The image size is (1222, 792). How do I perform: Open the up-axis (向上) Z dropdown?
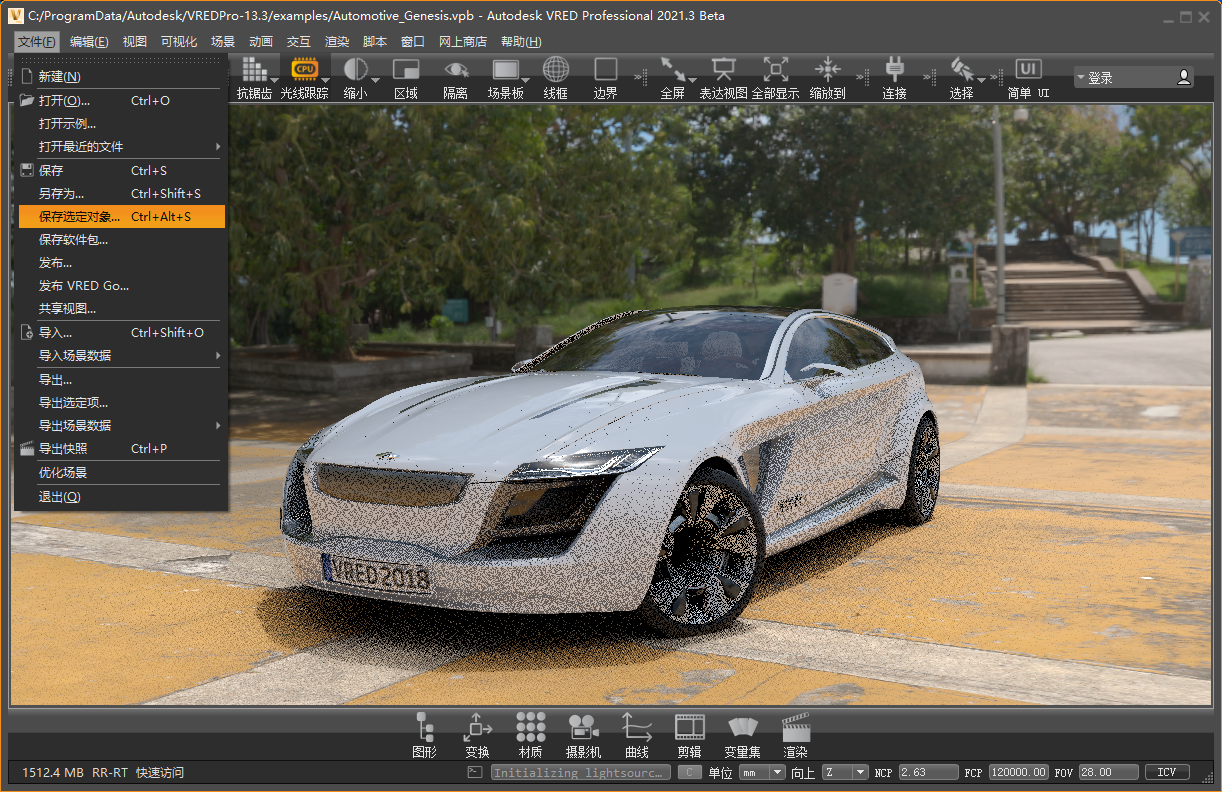pos(845,773)
